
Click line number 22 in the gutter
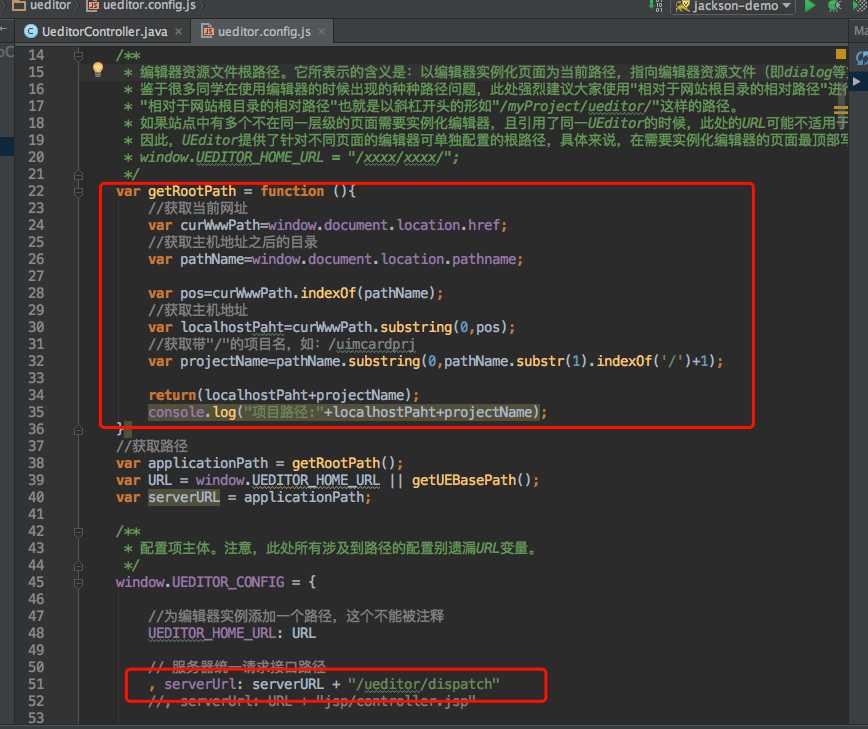click(x=36, y=192)
